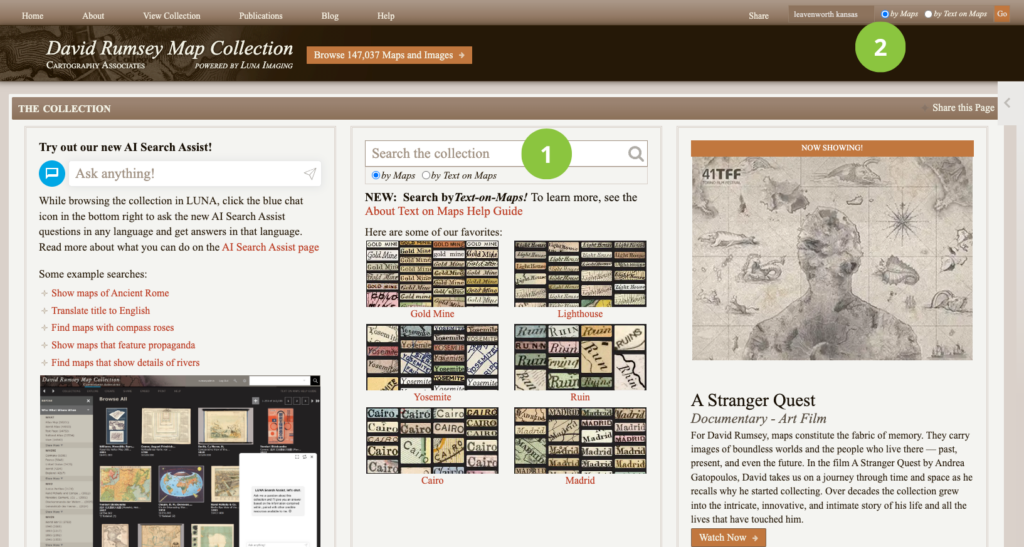Select by Text on Maps radio under search

pos(426,175)
